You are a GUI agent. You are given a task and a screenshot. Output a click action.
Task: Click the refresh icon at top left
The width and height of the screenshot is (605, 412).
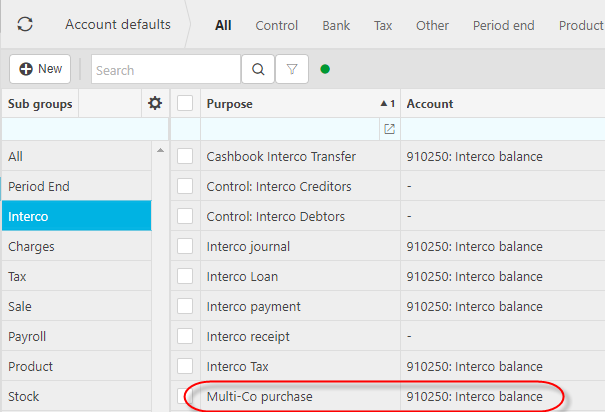click(25, 25)
